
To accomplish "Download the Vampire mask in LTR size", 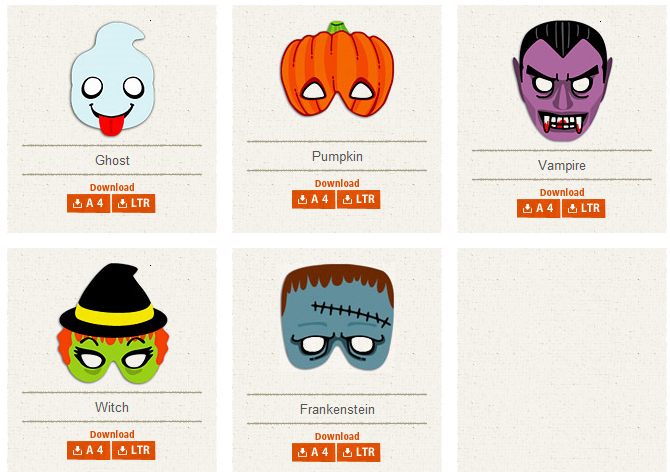I will pyautogui.click(x=584, y=208).
